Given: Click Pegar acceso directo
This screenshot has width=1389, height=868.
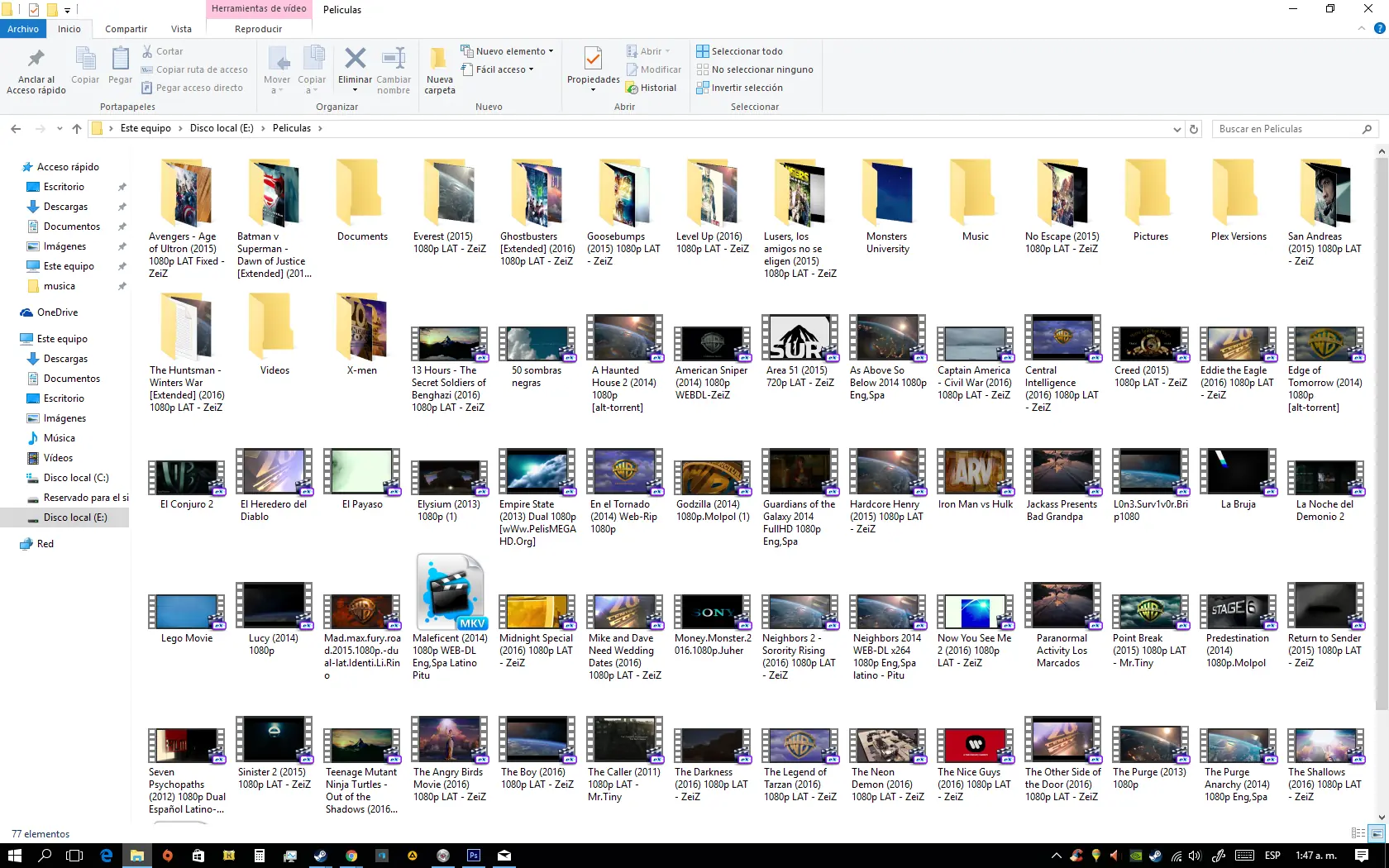Looking at the screenshot, I should pyautogui.click(x=192, y=88).
